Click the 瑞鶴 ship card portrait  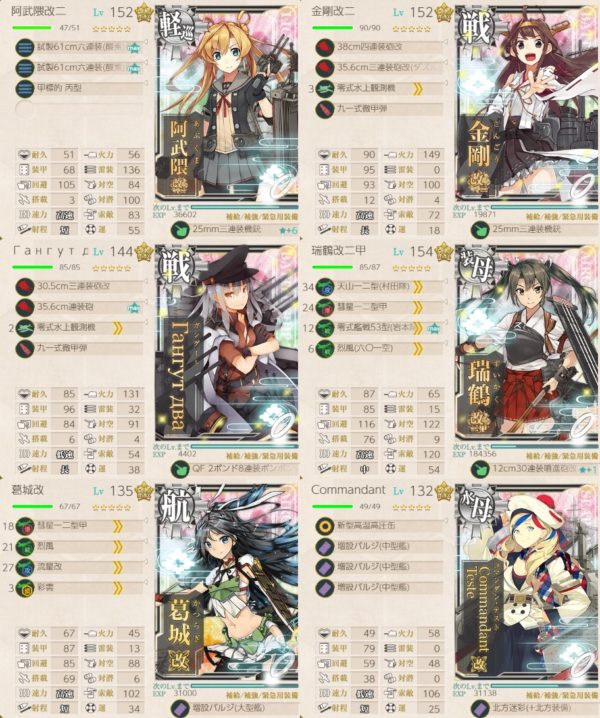pos(527,343)
